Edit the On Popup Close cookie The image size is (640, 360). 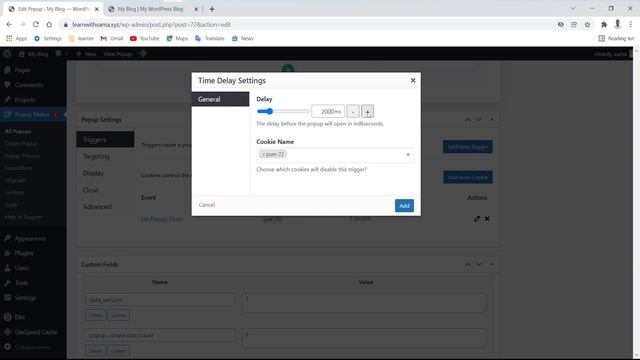477,219
